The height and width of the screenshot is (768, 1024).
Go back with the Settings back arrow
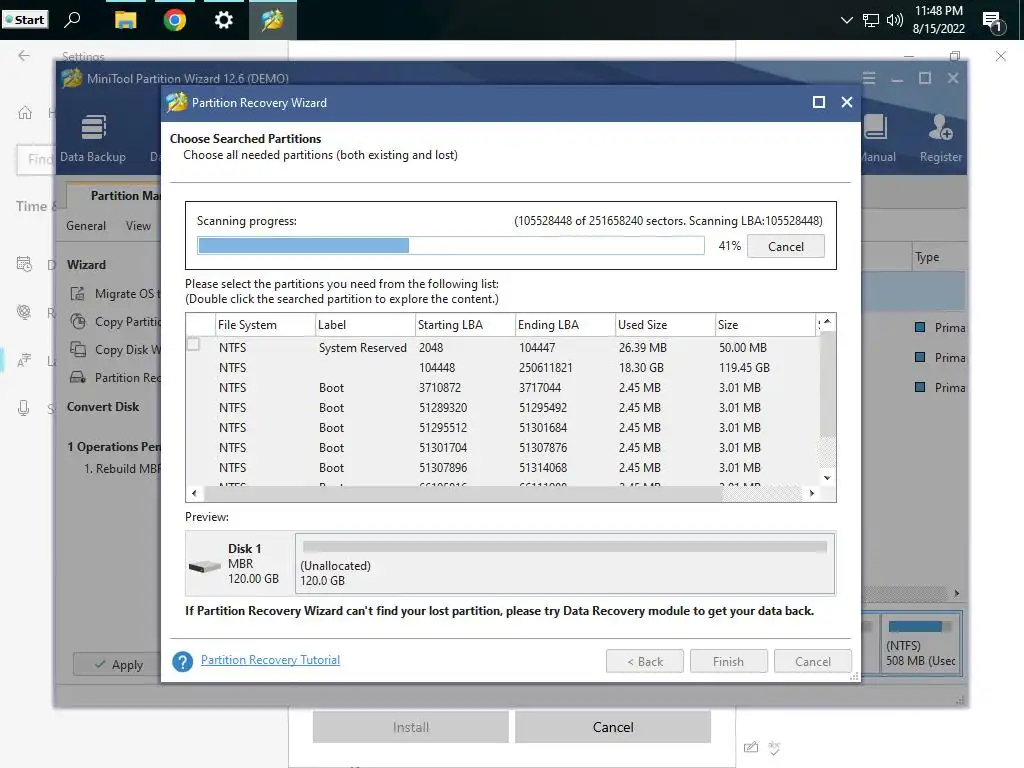coord(24,56)
